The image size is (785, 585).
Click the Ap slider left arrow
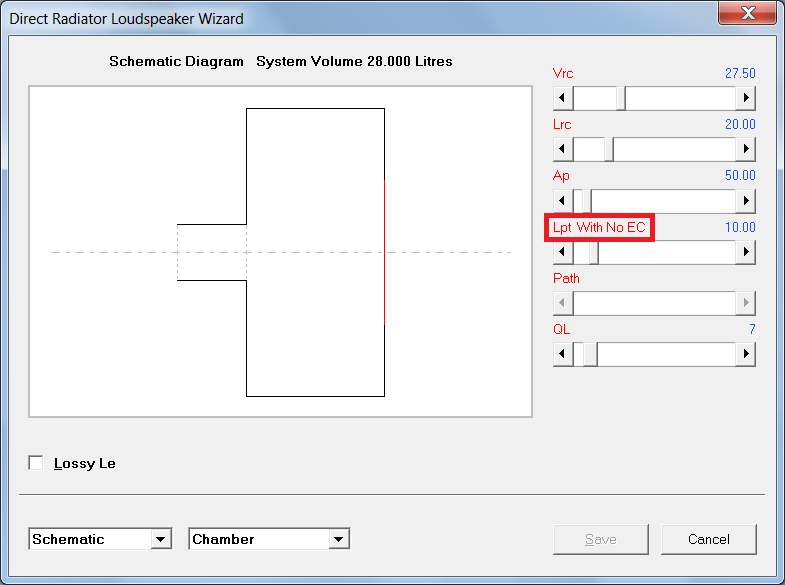(x=563, y=201)
